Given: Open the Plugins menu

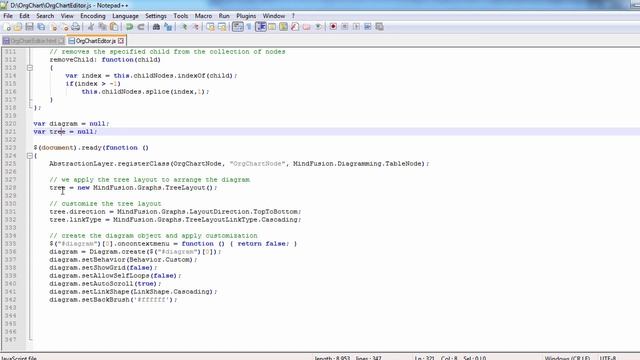Looking at the screenshot, I should (246, 16).
